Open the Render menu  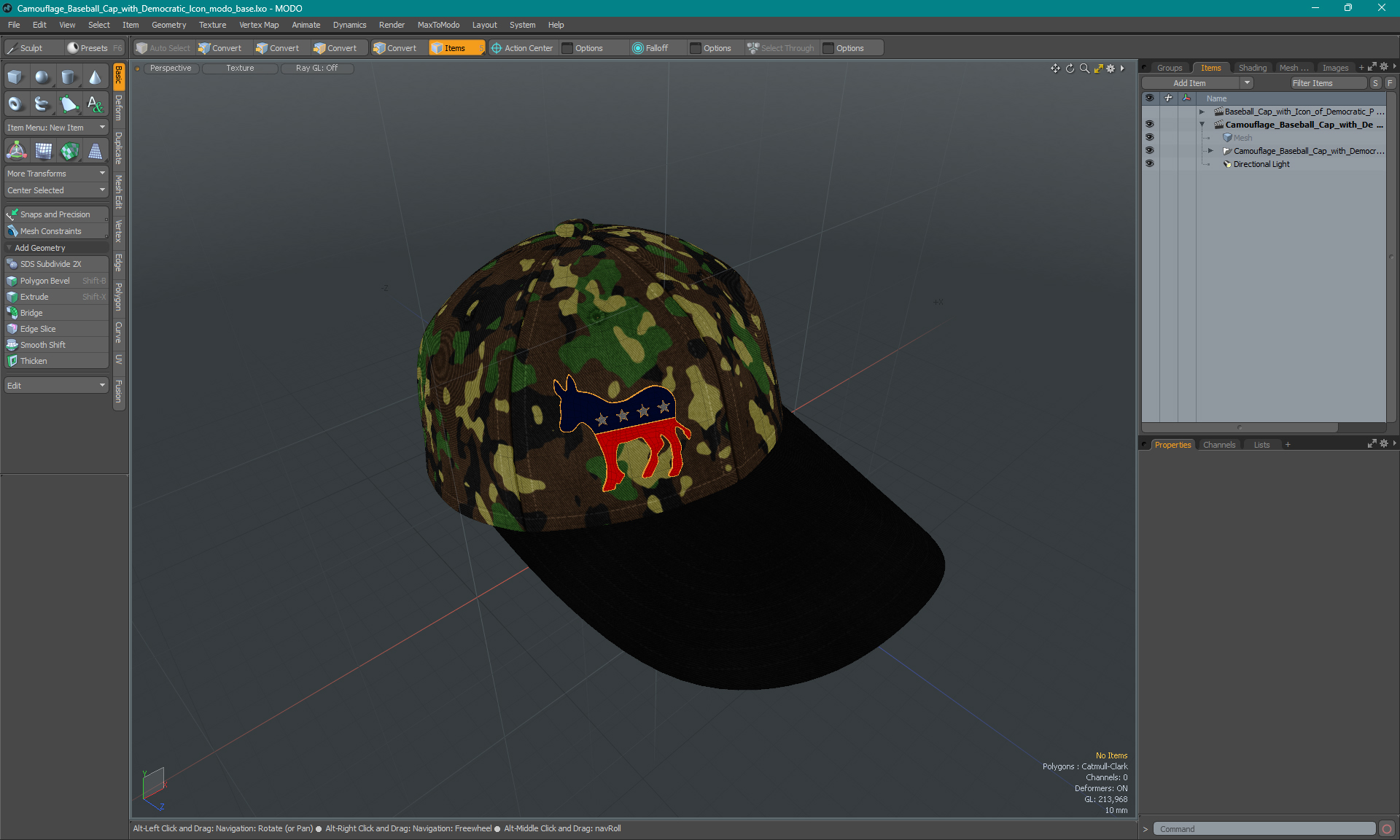pyautogui.click(x=392, y=25)
